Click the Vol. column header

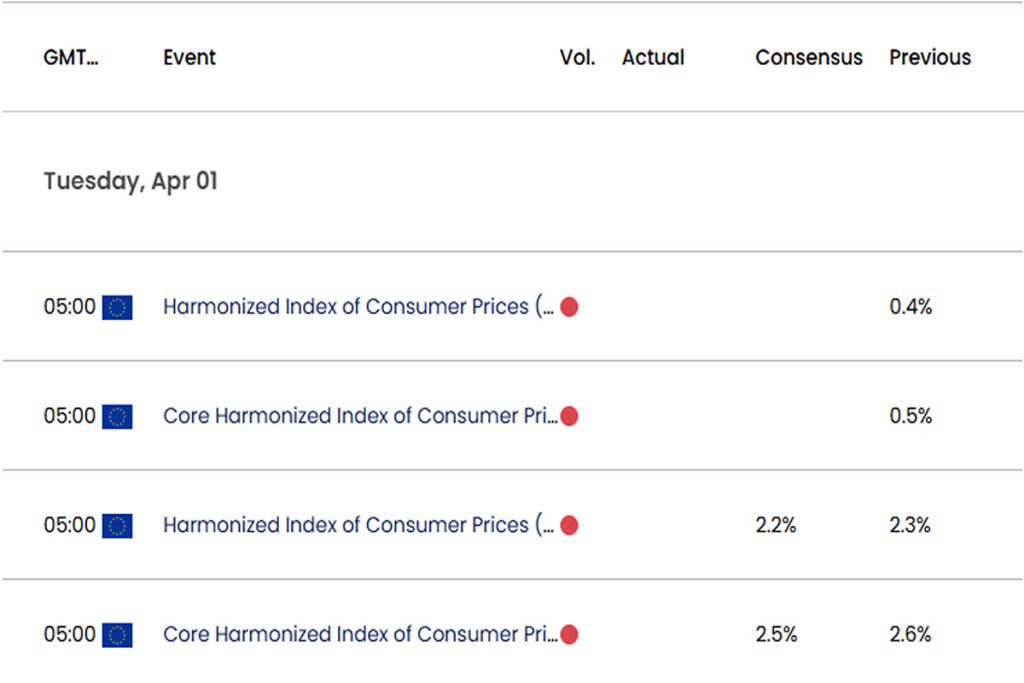tap(577, 57)
